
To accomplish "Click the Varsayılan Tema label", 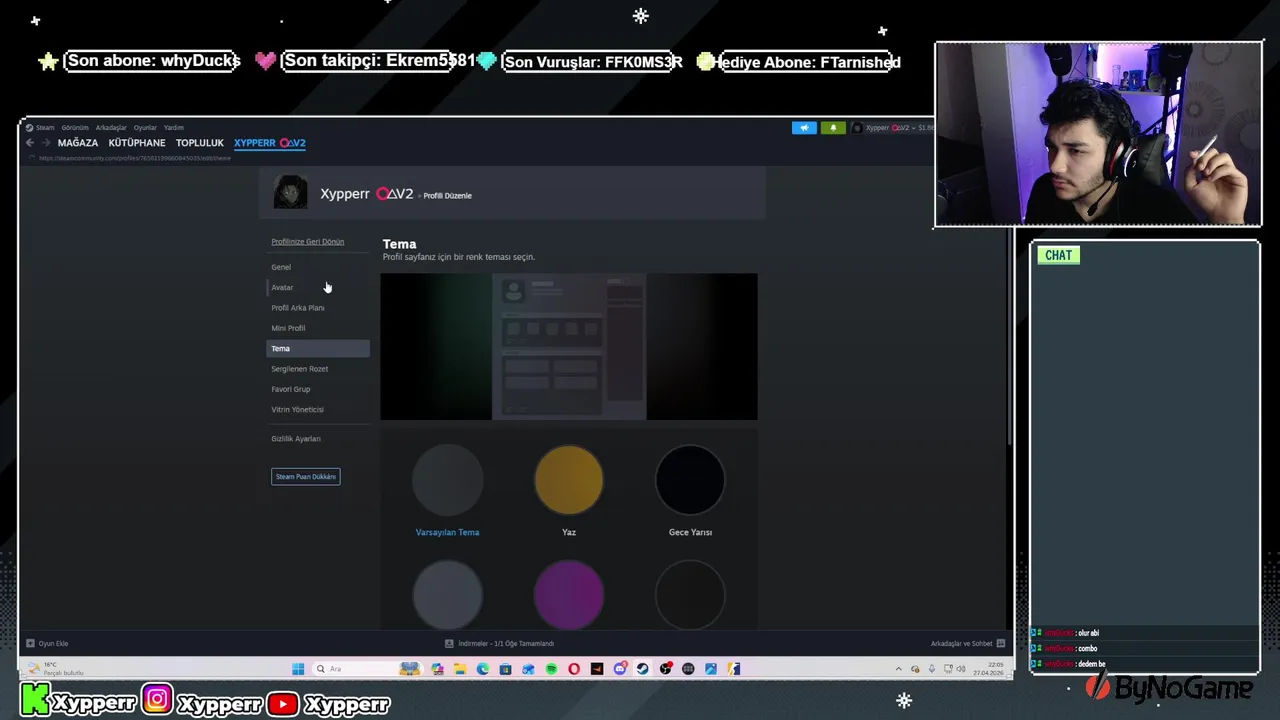I will coord(447,532).
